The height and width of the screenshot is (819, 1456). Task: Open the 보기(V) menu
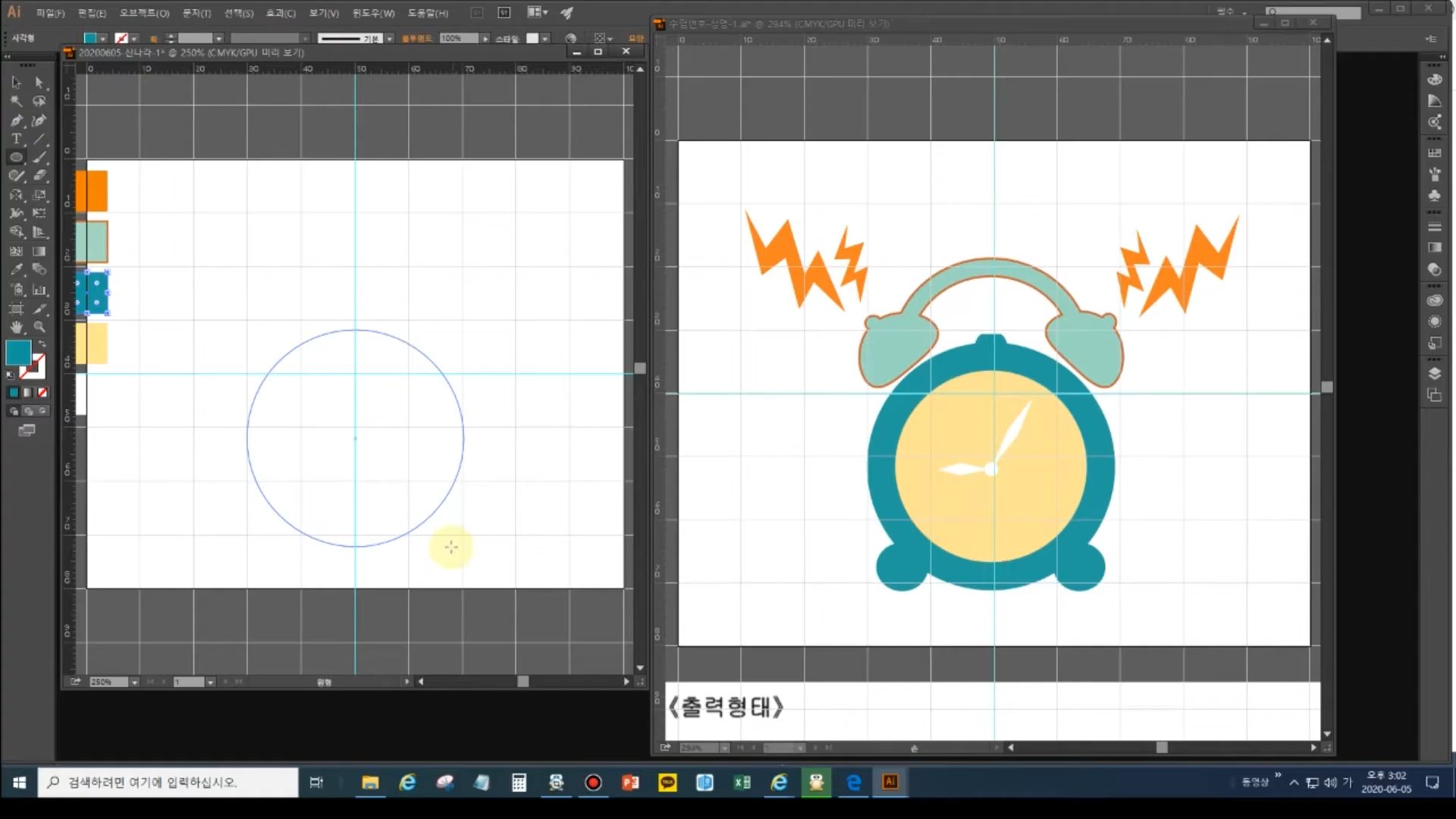[x=324, y=13]
